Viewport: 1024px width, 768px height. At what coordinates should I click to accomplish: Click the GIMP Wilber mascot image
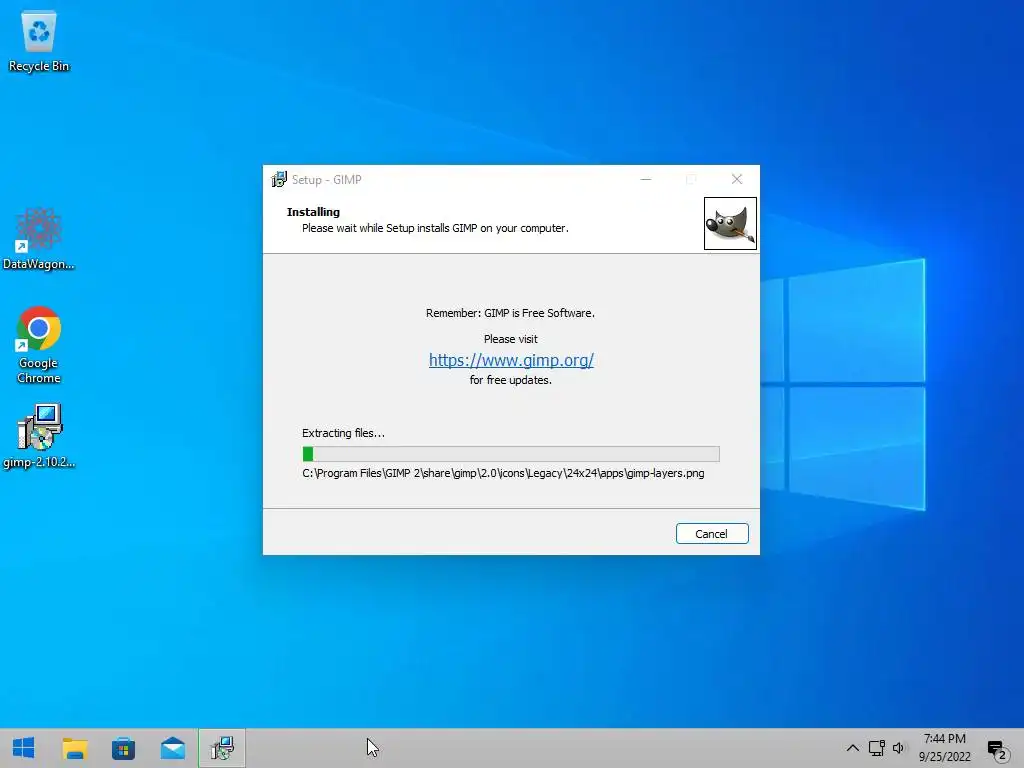pyautogui.click(x=730, y=223)
